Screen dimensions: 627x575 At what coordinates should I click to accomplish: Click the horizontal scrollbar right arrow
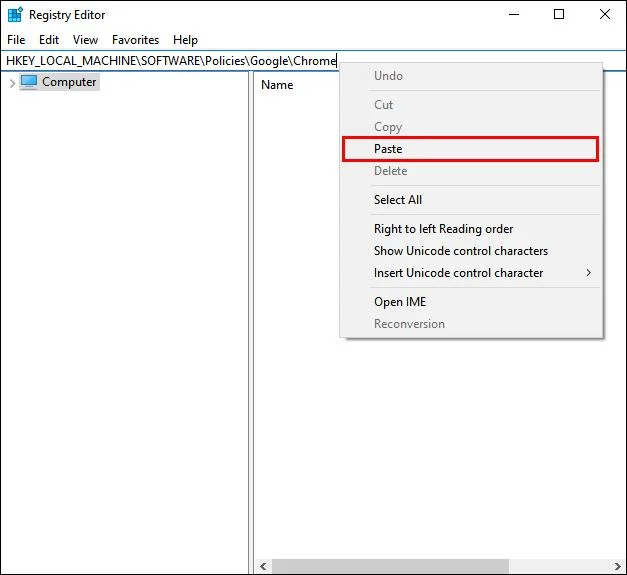click(x=617, y=566)
